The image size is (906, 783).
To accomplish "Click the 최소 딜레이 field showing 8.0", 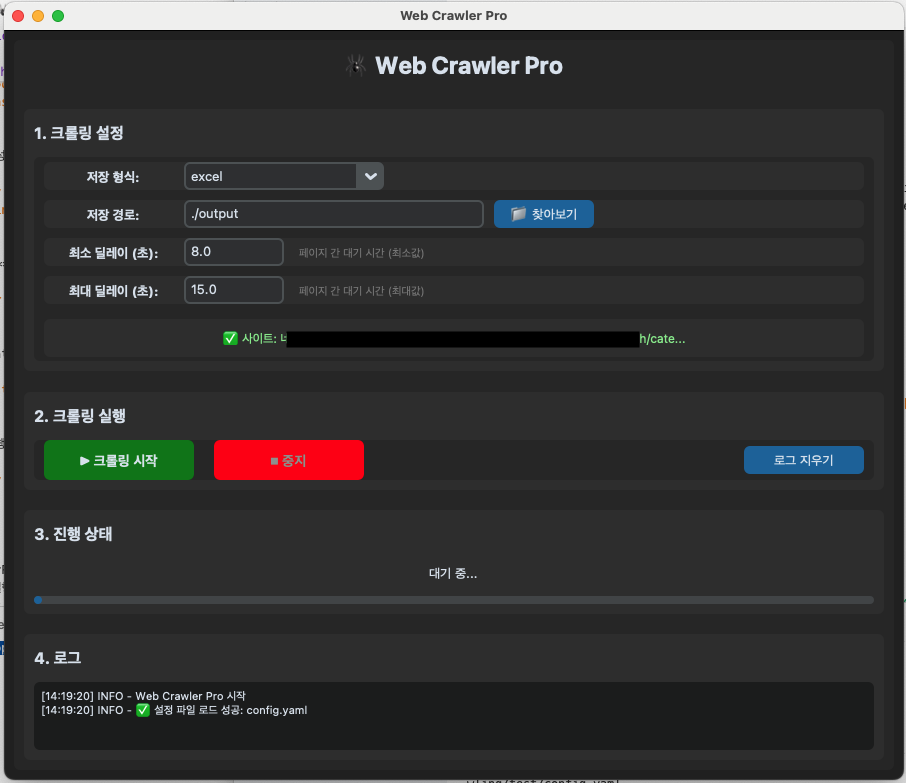I will tap(234, 252).
